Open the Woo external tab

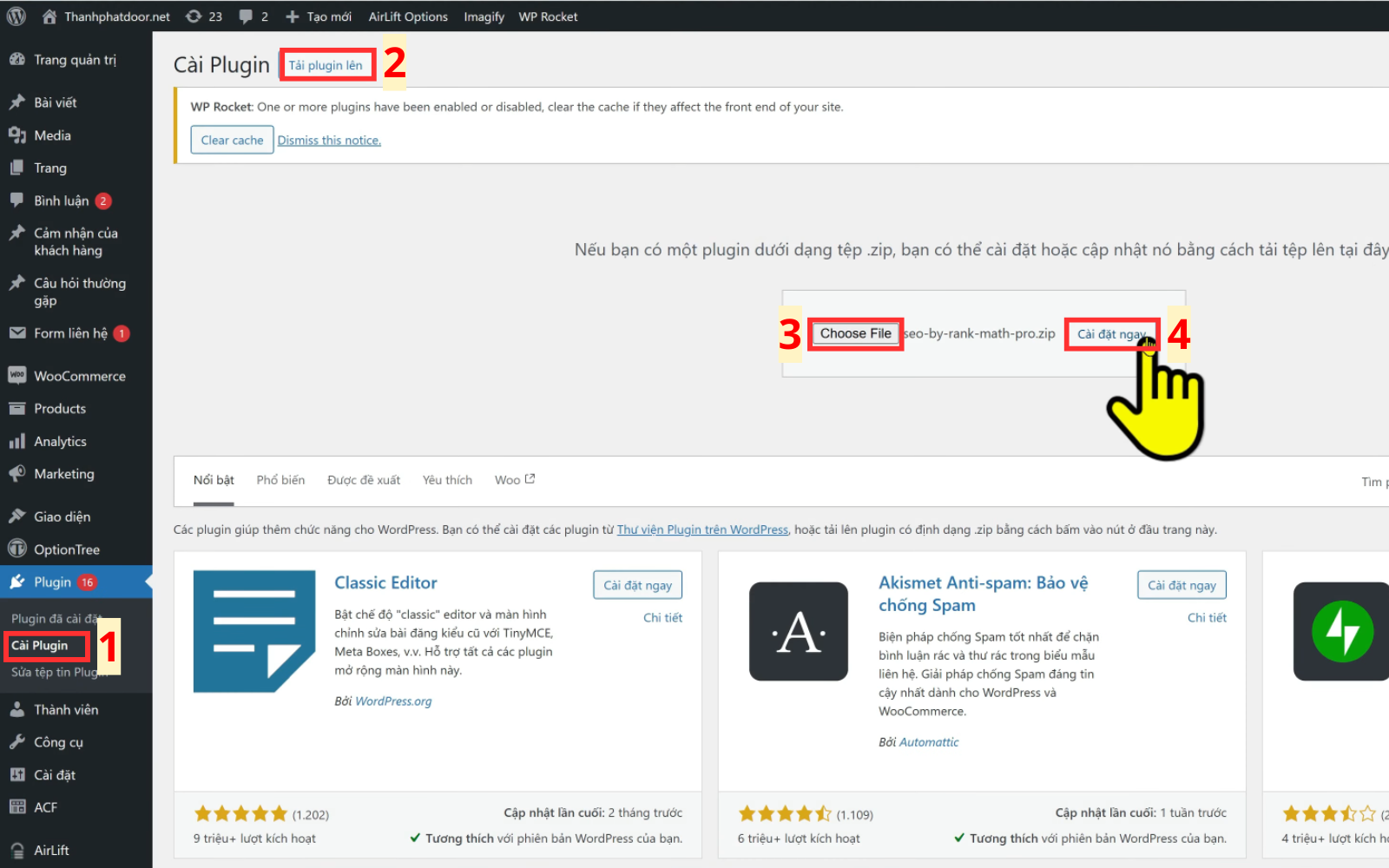click(x=515, y=480)
